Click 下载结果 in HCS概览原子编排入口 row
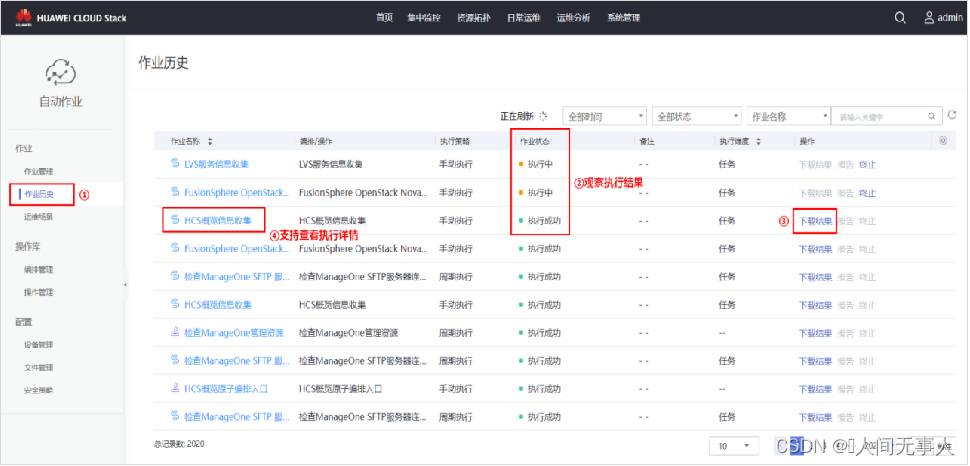Image resolution: width=970 pixels, height=466 pixels. pos(815,389)
